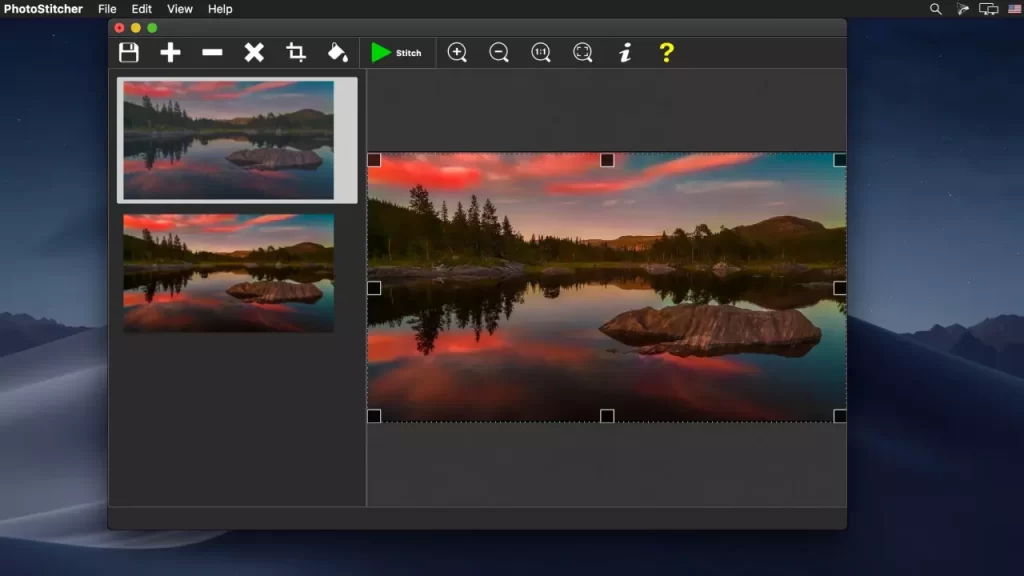Close the PhotoStitcher window

119,28
